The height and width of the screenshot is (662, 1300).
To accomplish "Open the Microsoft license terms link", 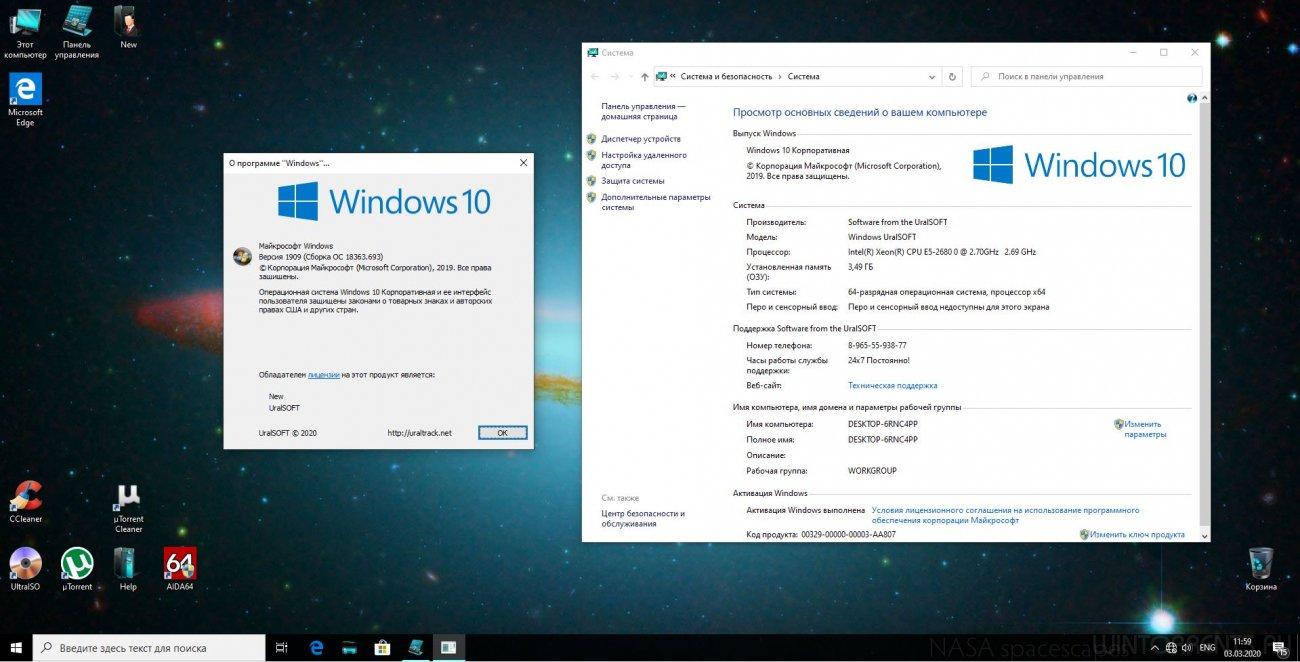I will pos(1005,515).
